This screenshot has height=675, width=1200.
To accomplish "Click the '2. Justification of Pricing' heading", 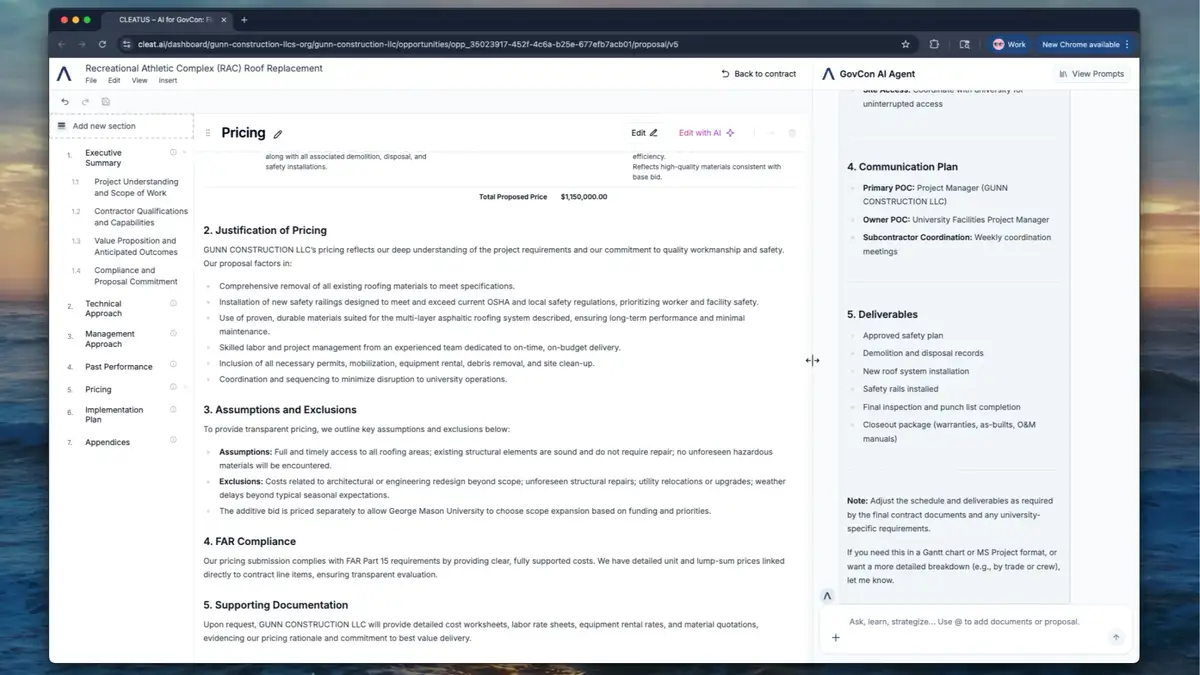I will tap(265, 230).
